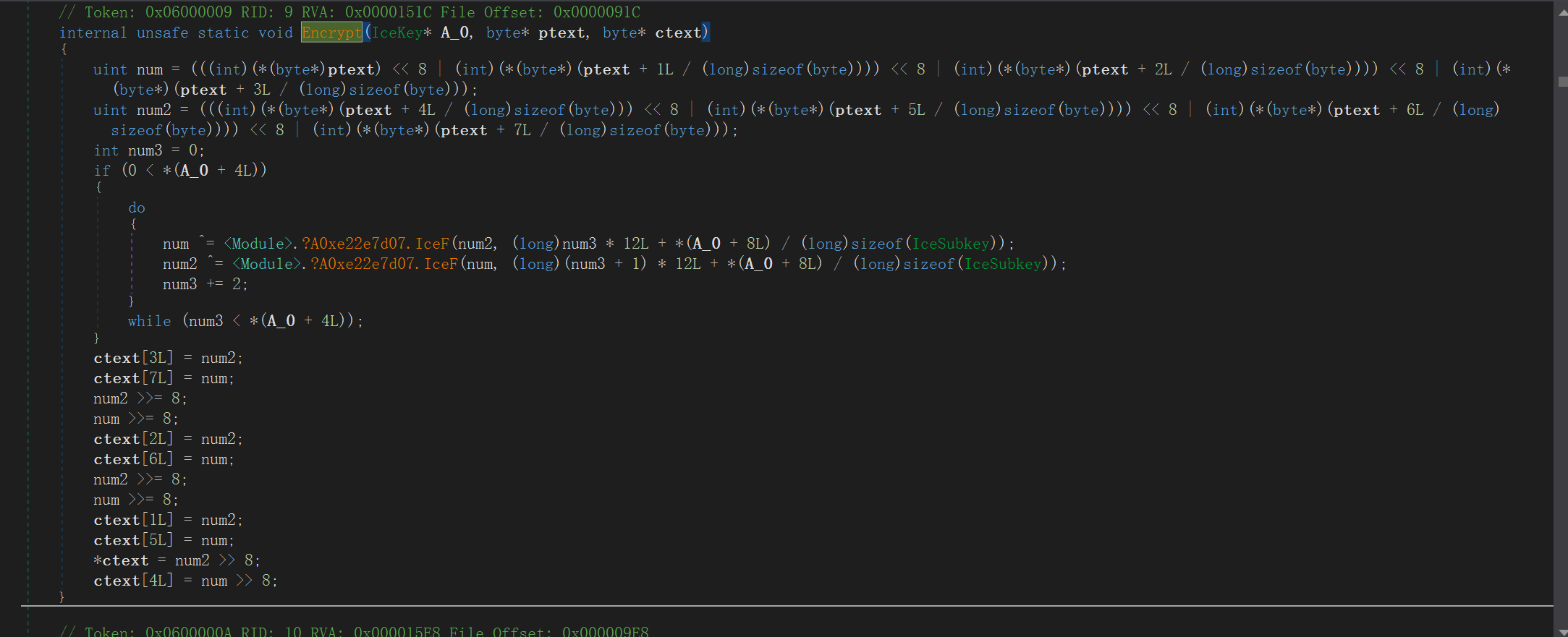The width and height of the screenshot is (1568, 637).
Task: Select the ptext parameter in the method signature
Action: (561, 33)
